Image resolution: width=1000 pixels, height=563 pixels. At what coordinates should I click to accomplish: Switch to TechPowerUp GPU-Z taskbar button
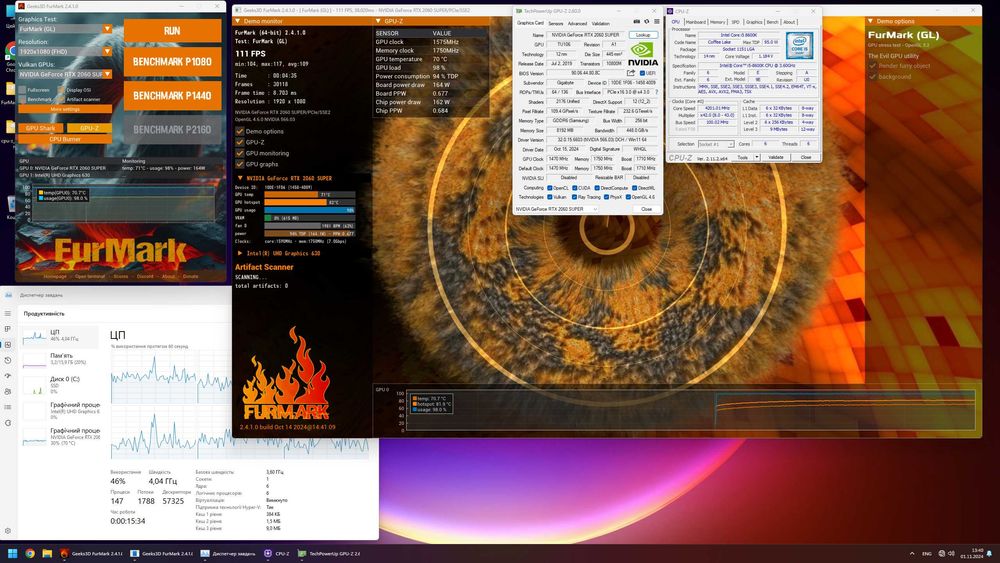tap(329, 553)
